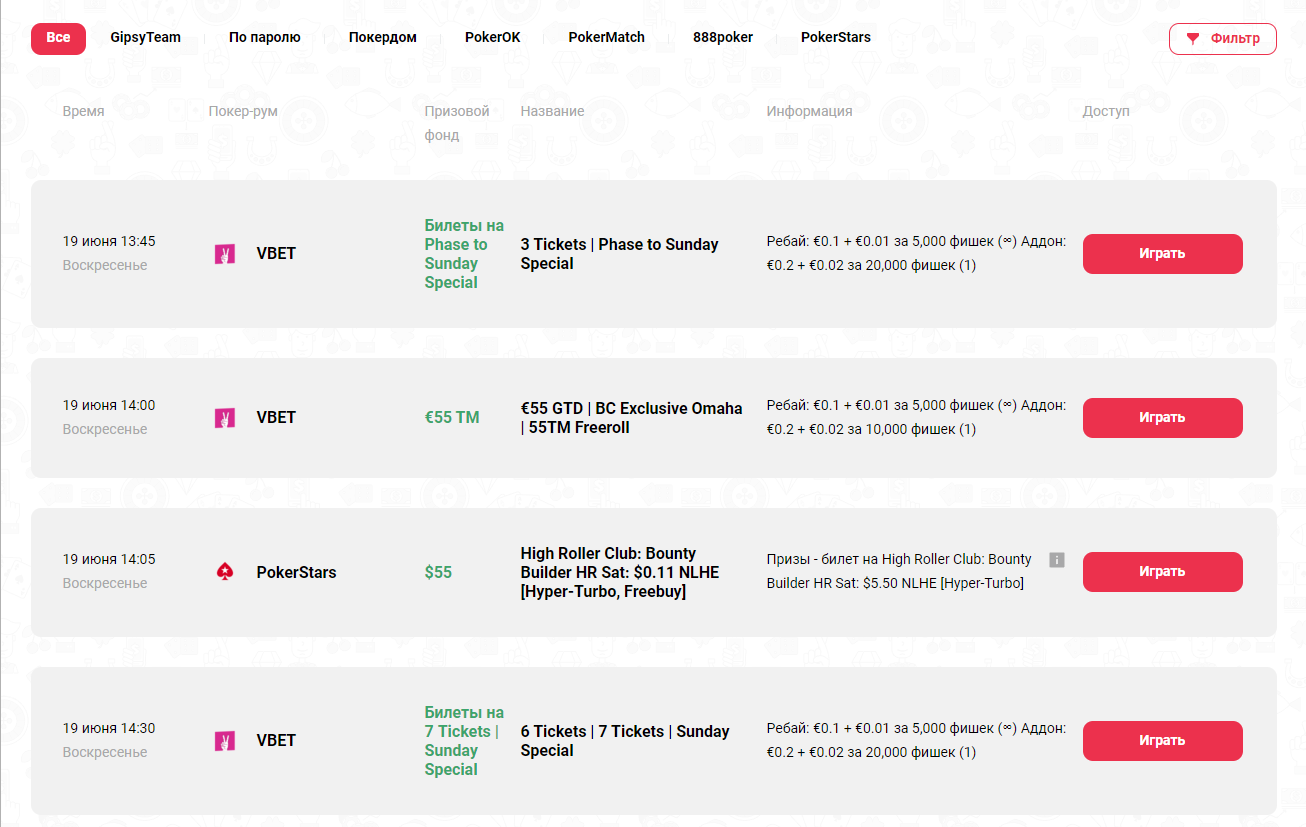Click the '19 июня 13:45' time
This screenshot has width=1306, height=827.
coord(109,242)
